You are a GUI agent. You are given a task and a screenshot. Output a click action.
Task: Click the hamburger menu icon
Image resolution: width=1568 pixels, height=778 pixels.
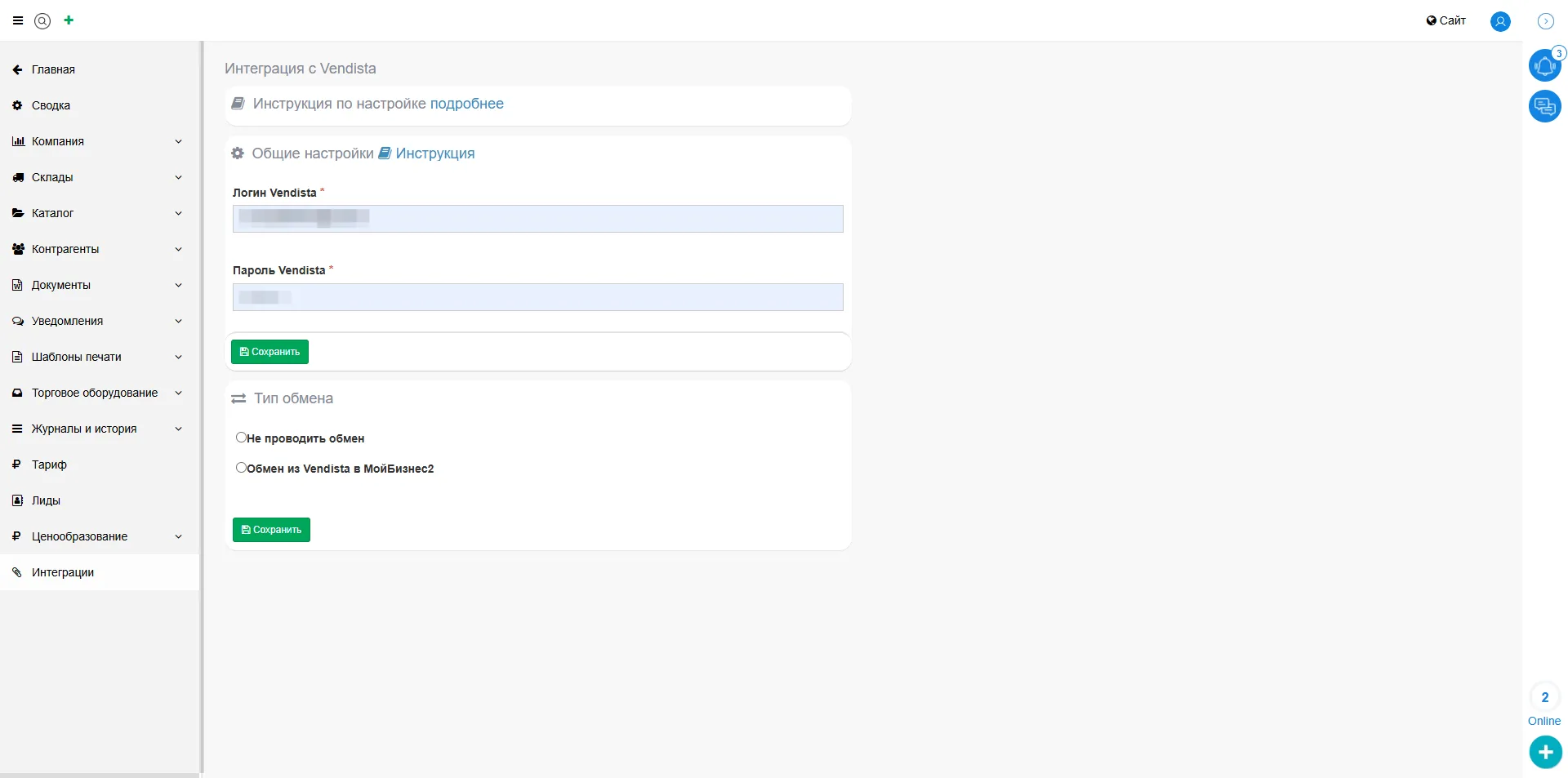pyautogui.click(x=18, y=21)
